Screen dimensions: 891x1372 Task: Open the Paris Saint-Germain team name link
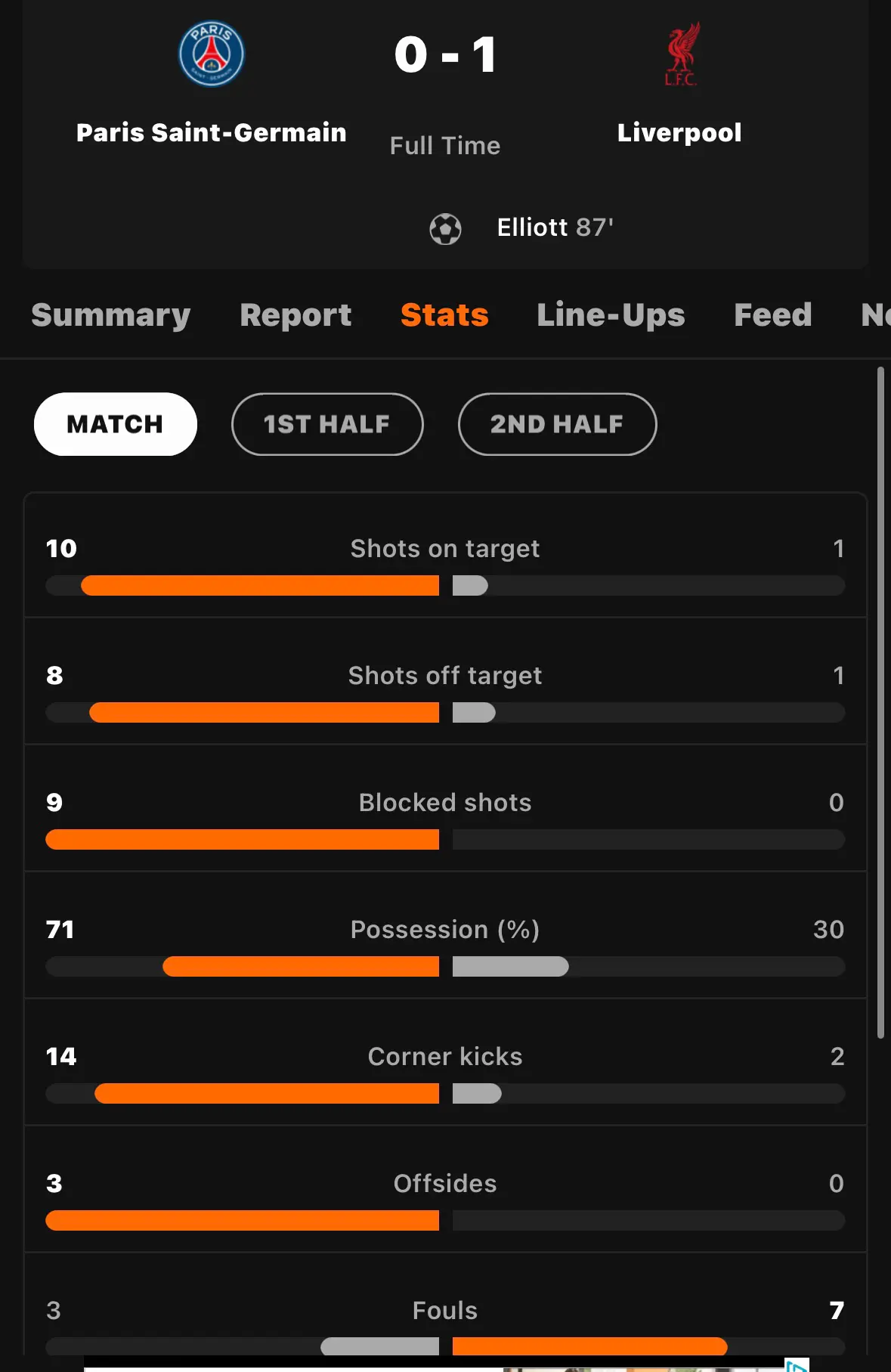tap(212, 132)
